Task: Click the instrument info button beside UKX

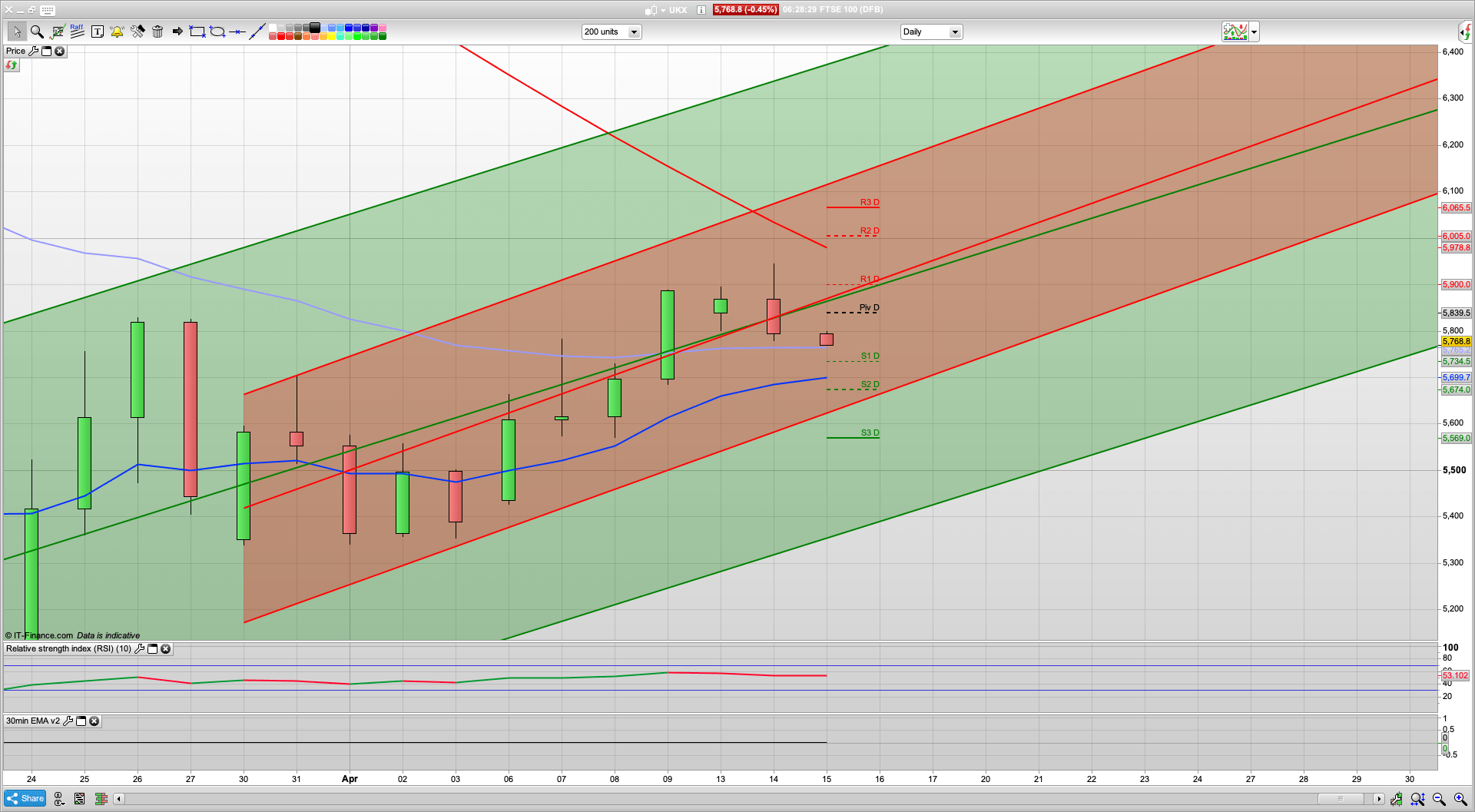Action: [x=701, y=10]
